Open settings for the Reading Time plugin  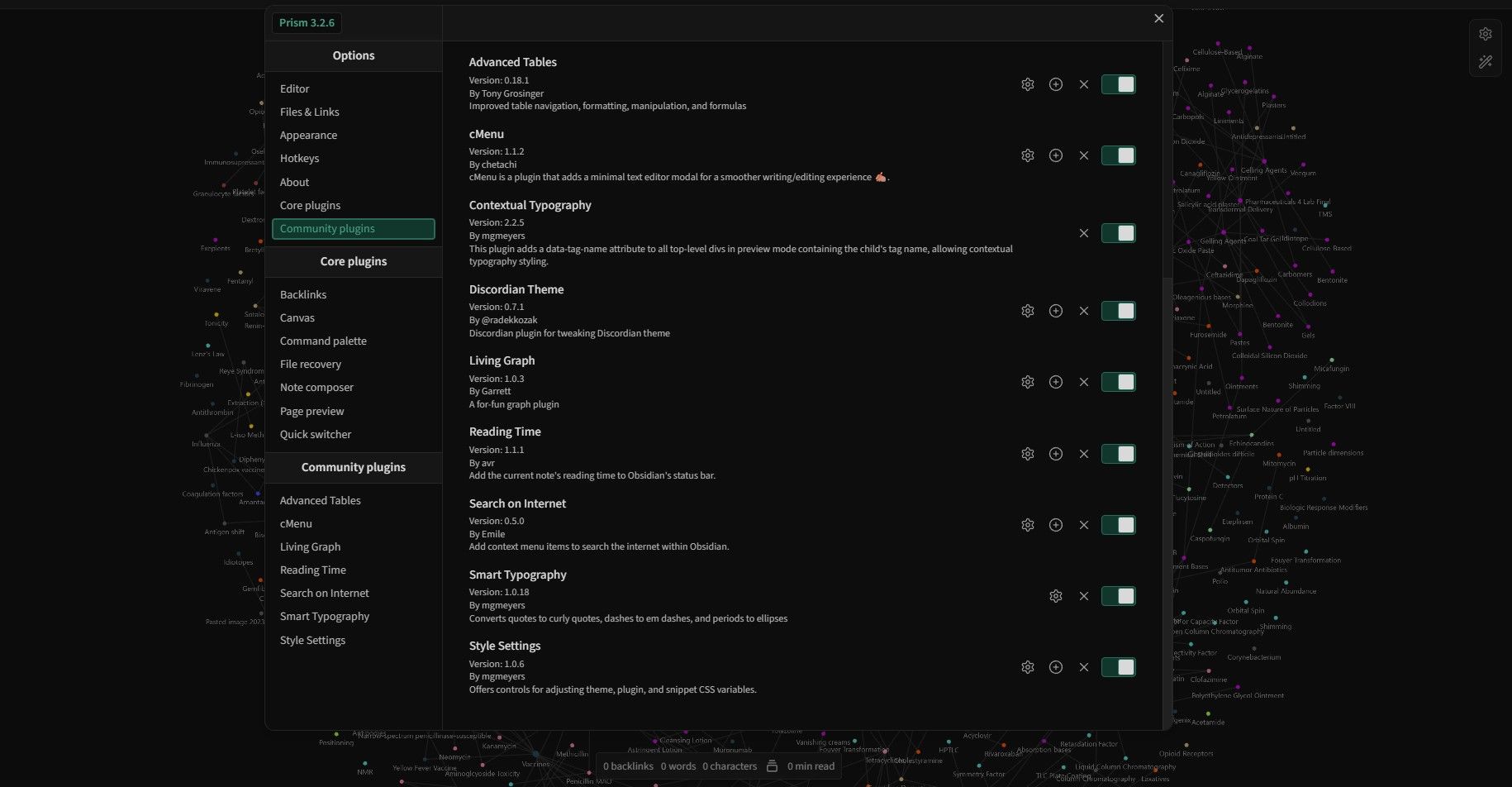1027,453
